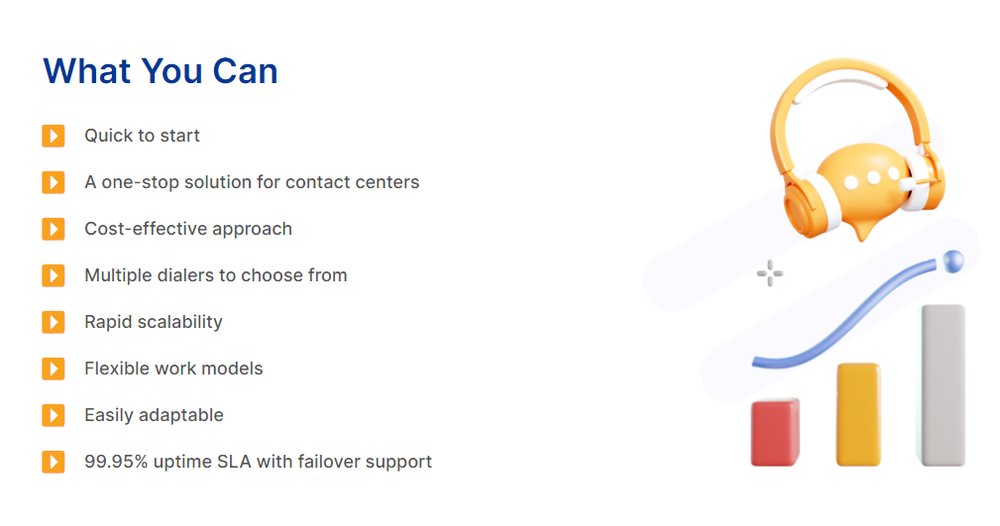Select the arrow icon next to Rapid scalability

(54, 322)
